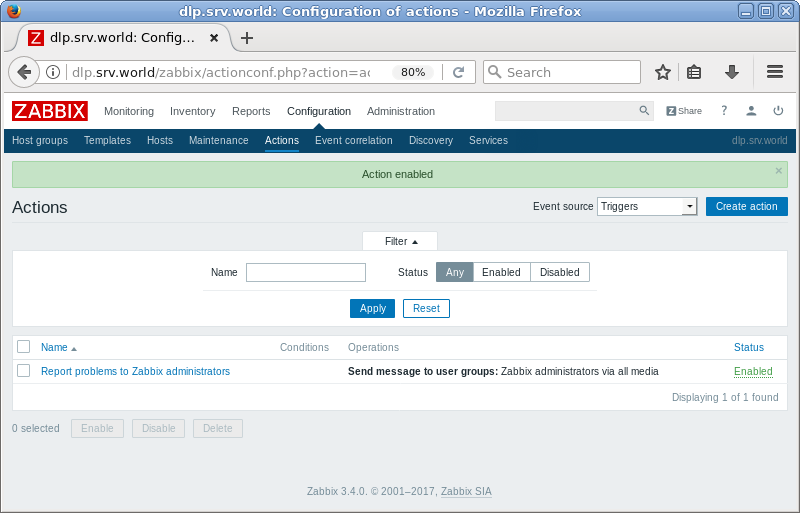800x513 pixels.
Task: Open the Administration menu
Action: 401,111
